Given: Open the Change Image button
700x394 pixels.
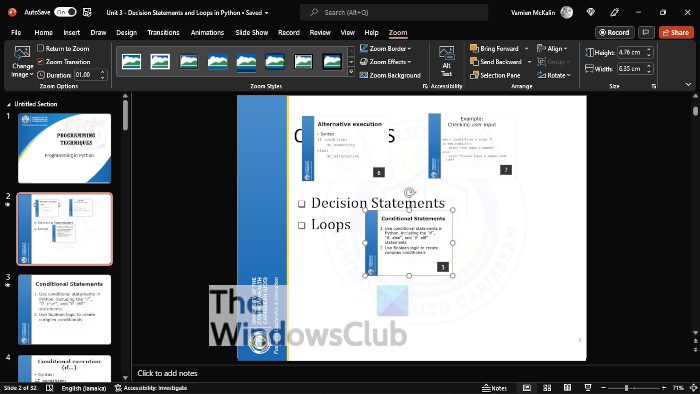Looking at the screenshot, I should pos(22,62).
